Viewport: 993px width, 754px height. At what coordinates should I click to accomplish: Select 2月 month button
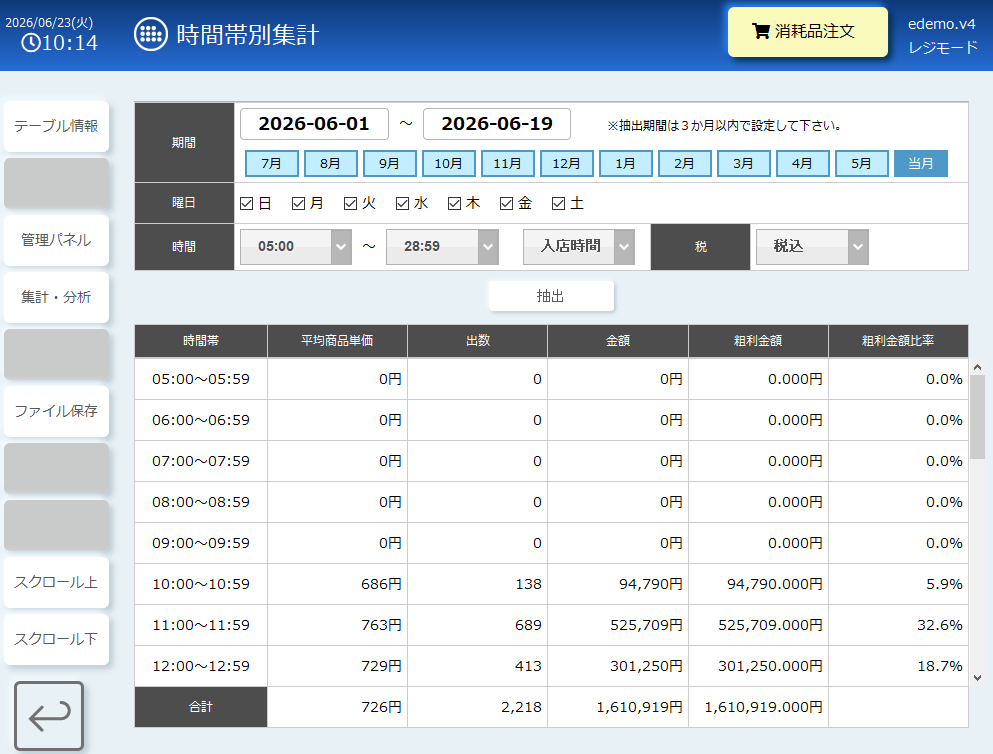pos(685,163)
